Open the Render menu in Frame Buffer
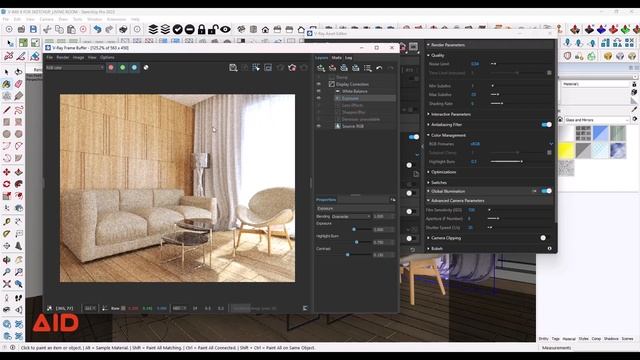 (62, 58)
